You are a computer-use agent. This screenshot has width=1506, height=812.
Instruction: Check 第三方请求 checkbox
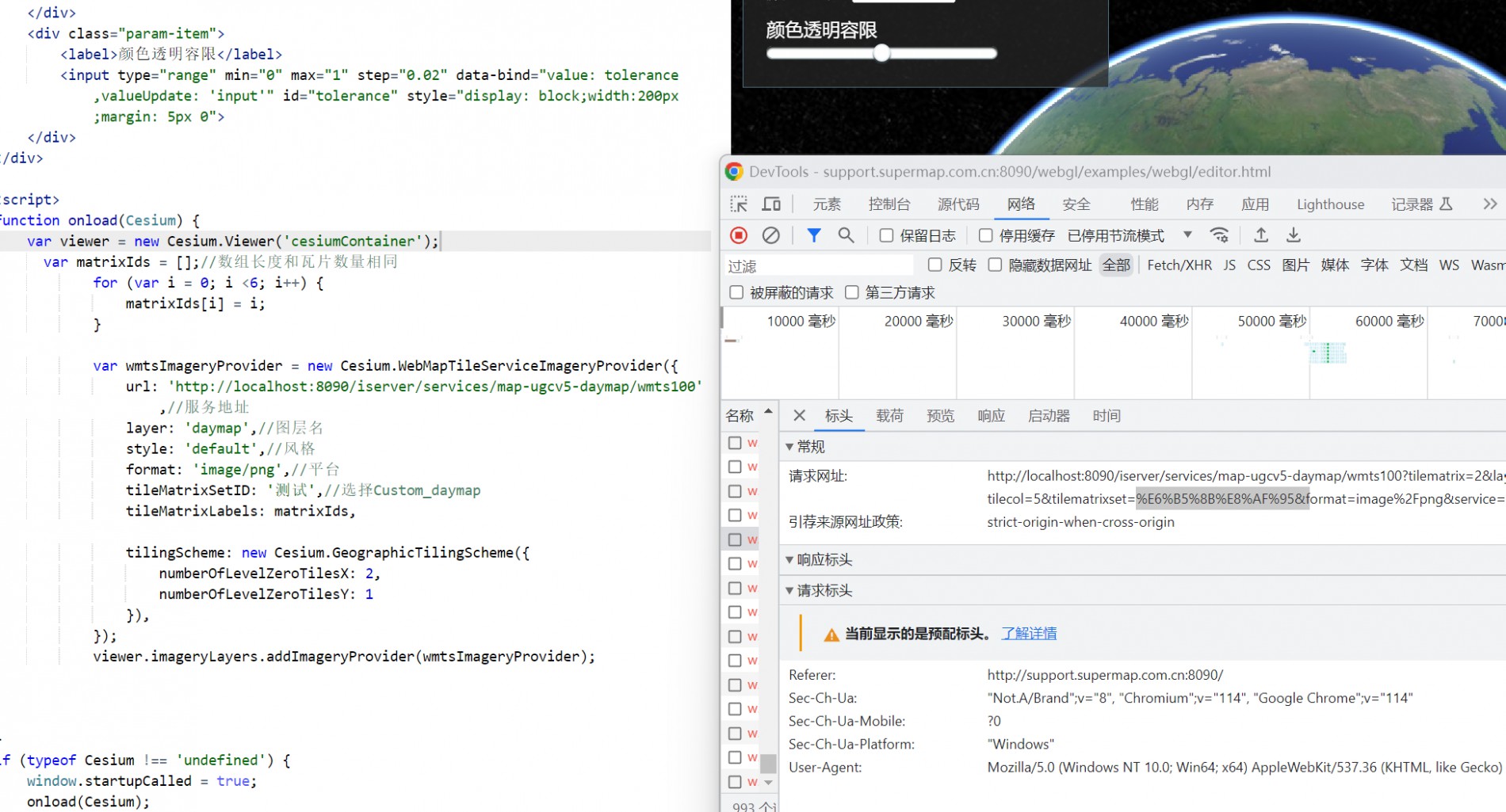852,292
